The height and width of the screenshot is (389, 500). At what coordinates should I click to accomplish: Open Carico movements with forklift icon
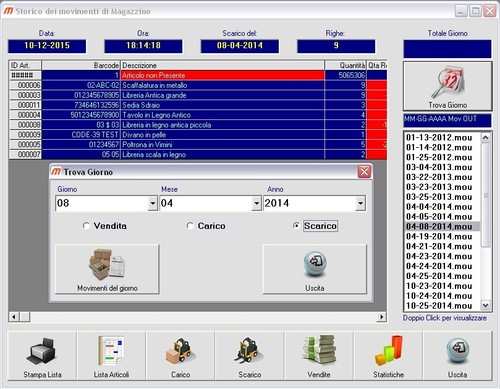point(180,356)
